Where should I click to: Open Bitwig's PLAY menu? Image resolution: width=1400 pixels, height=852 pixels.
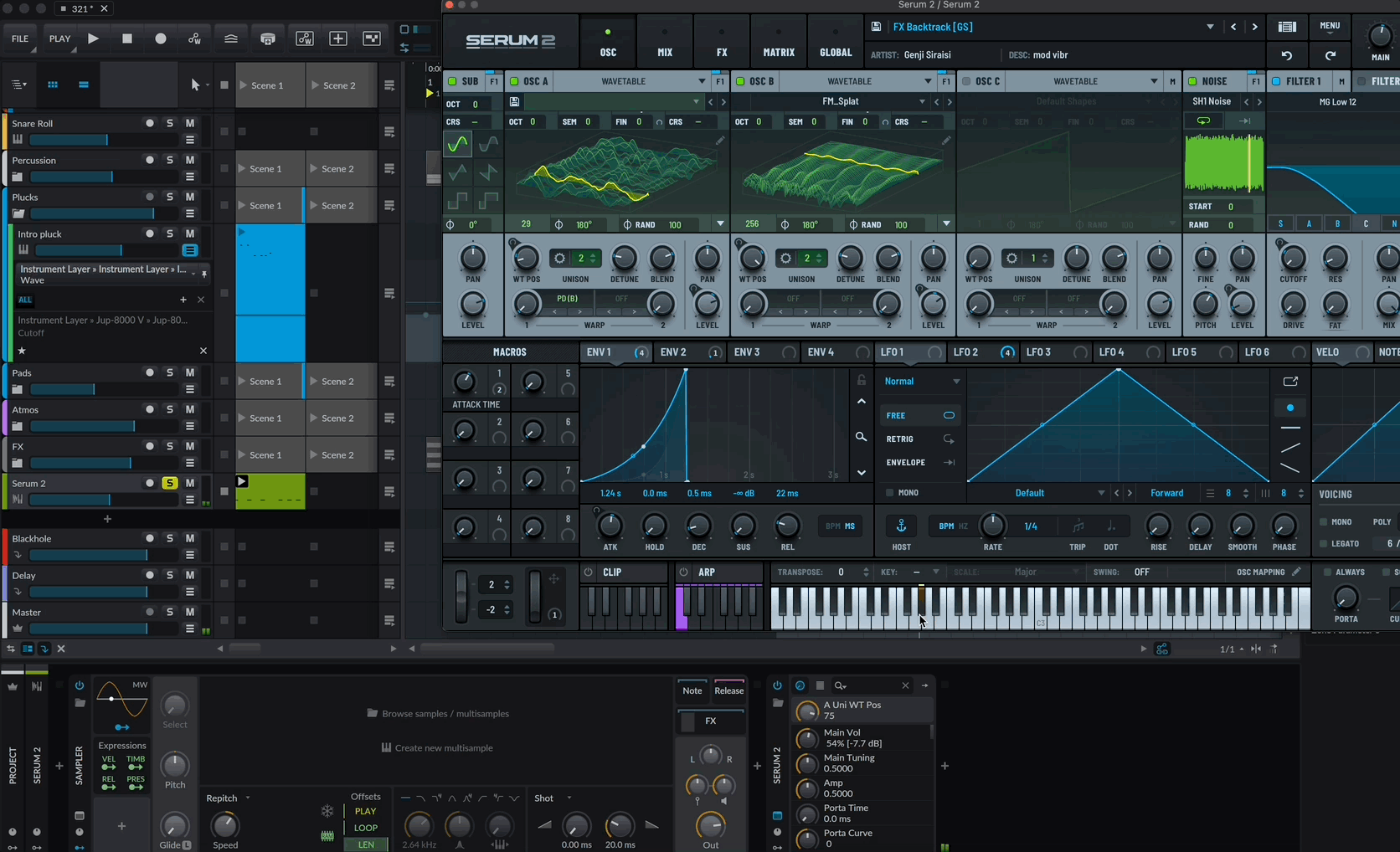click(x=60, y=38)
